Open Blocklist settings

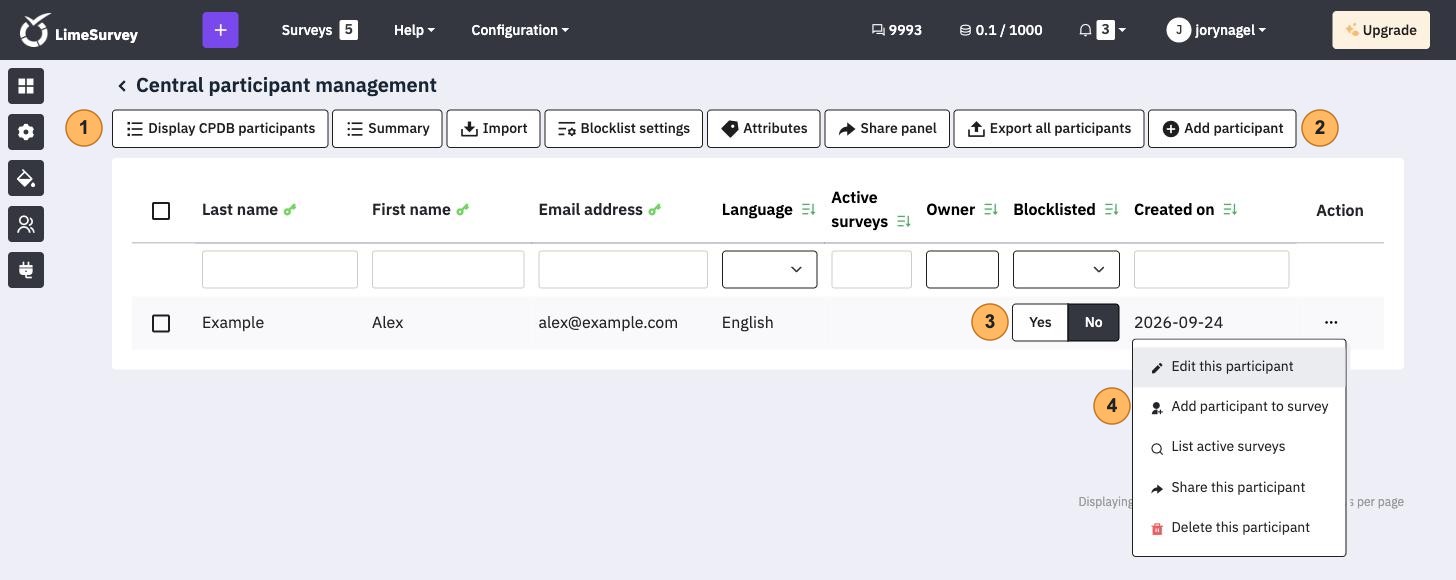[x=624, y=128]
